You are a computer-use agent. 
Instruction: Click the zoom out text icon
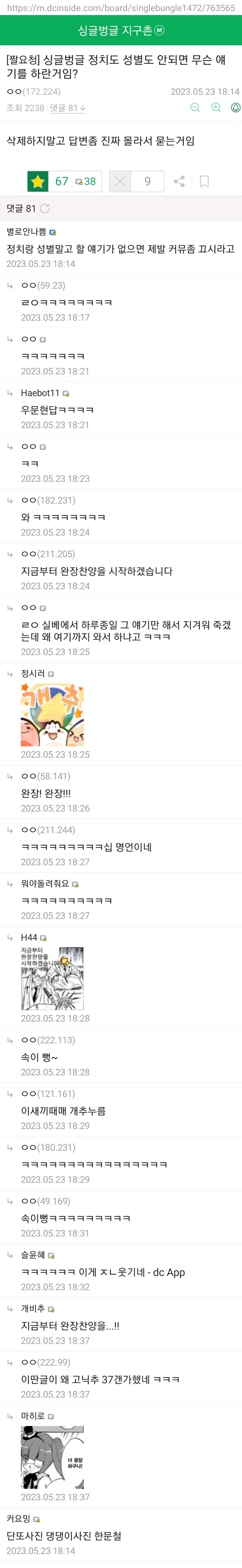coord(195,108)
